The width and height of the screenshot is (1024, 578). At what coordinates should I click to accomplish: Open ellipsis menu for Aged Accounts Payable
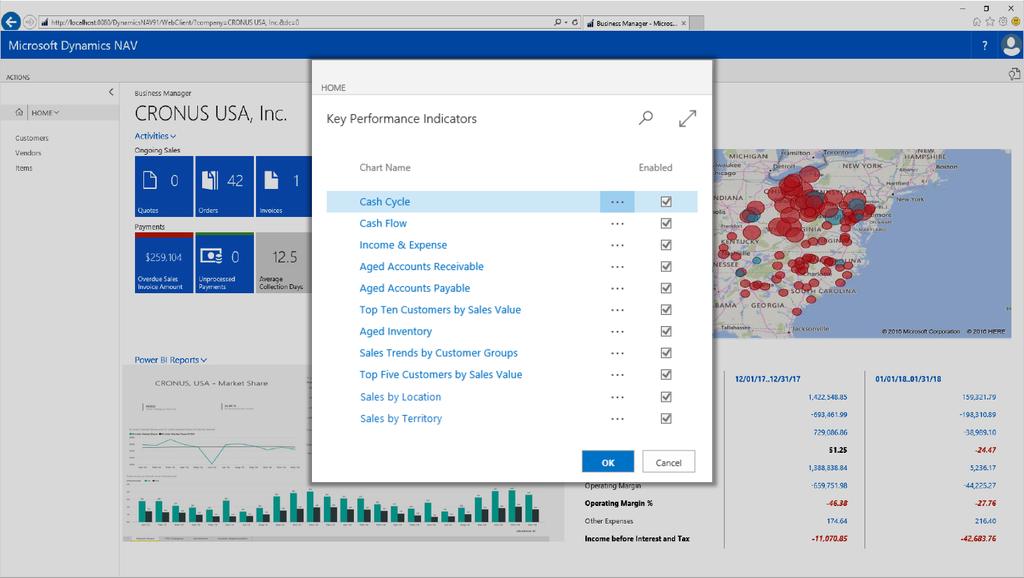click(x=617, y=288)
